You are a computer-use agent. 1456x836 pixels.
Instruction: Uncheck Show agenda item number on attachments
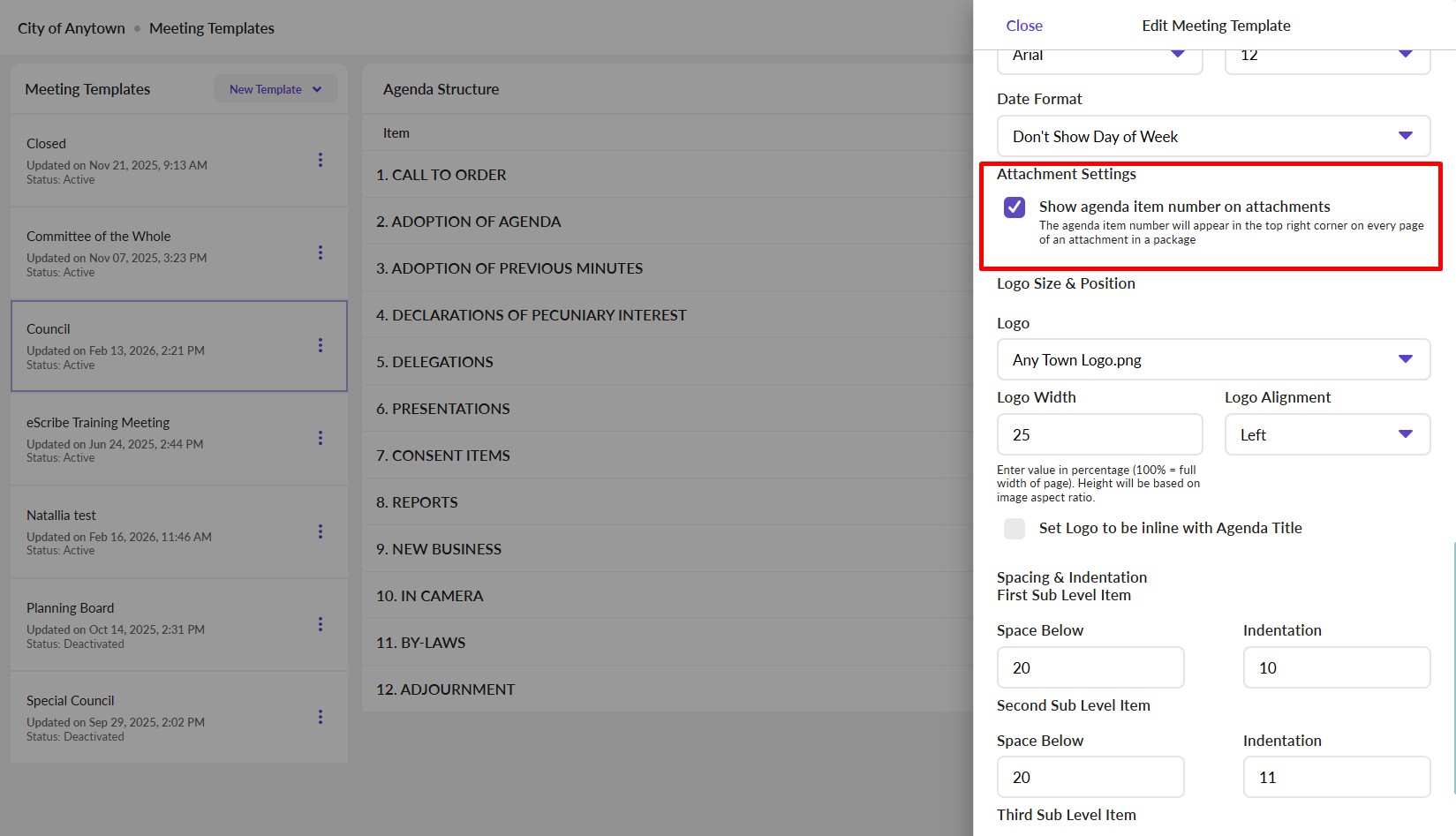[x=1015, y=207]
